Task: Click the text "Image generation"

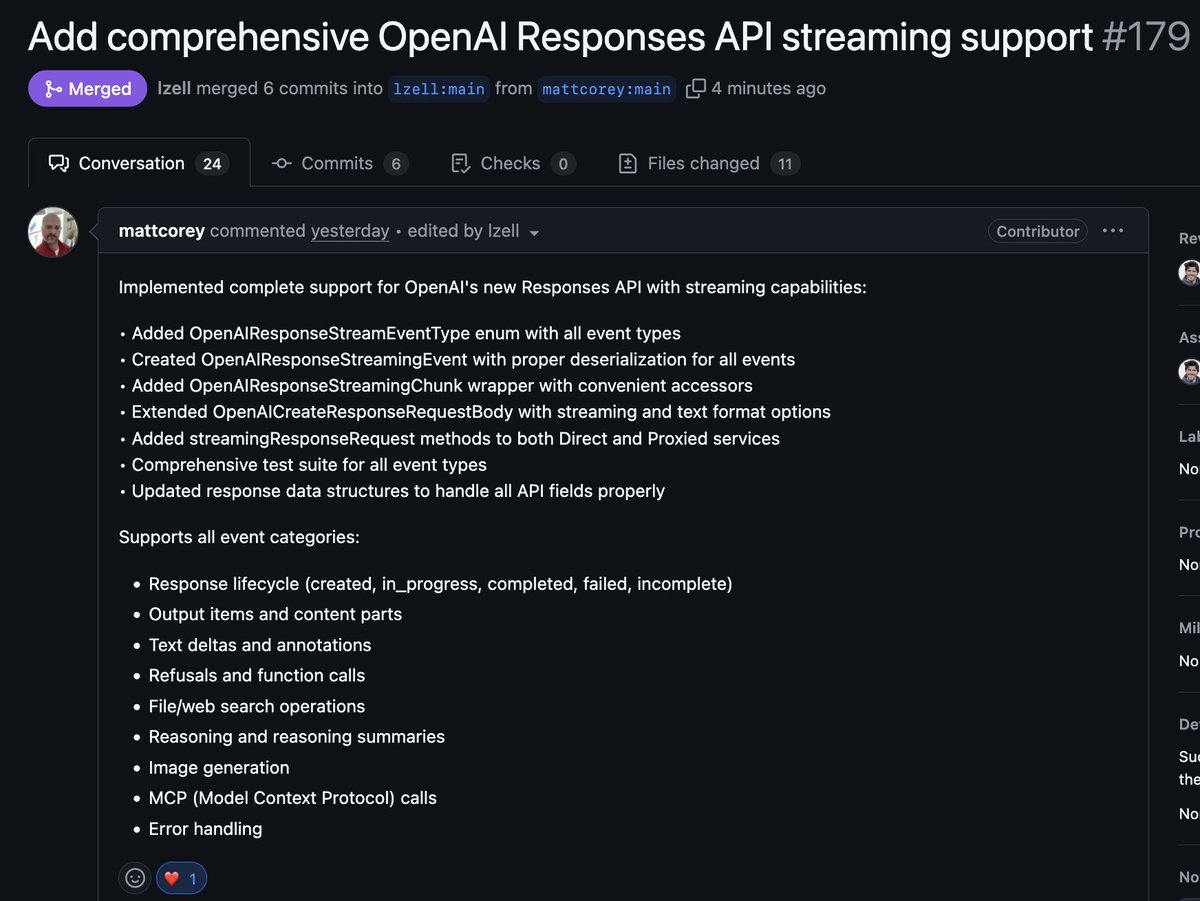Action: [x=219, y=767]
